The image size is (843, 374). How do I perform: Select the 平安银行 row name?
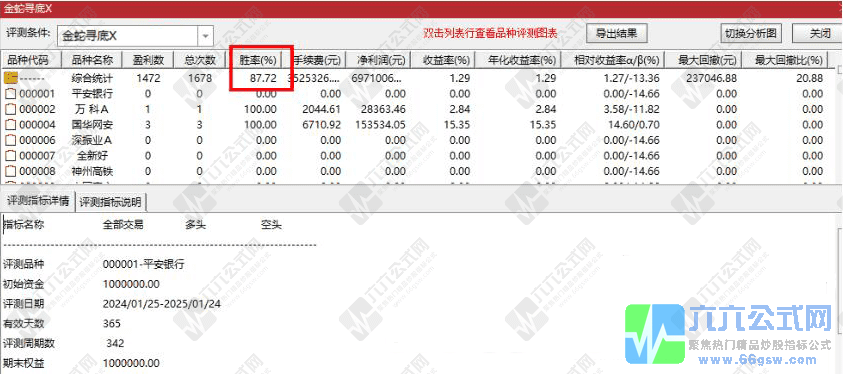[92, 94]
